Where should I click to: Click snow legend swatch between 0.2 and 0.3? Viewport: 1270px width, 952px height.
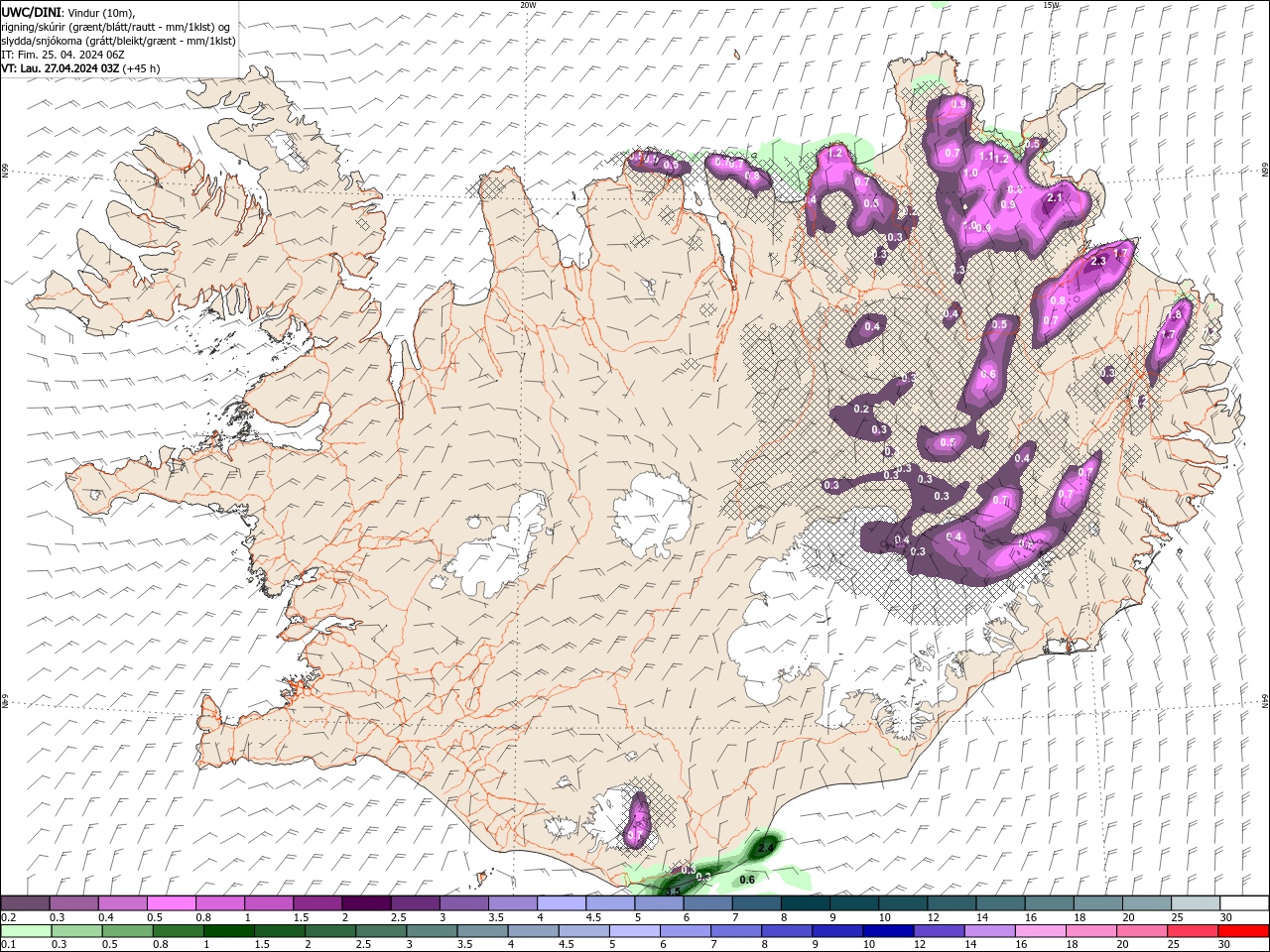pos(25,903)
